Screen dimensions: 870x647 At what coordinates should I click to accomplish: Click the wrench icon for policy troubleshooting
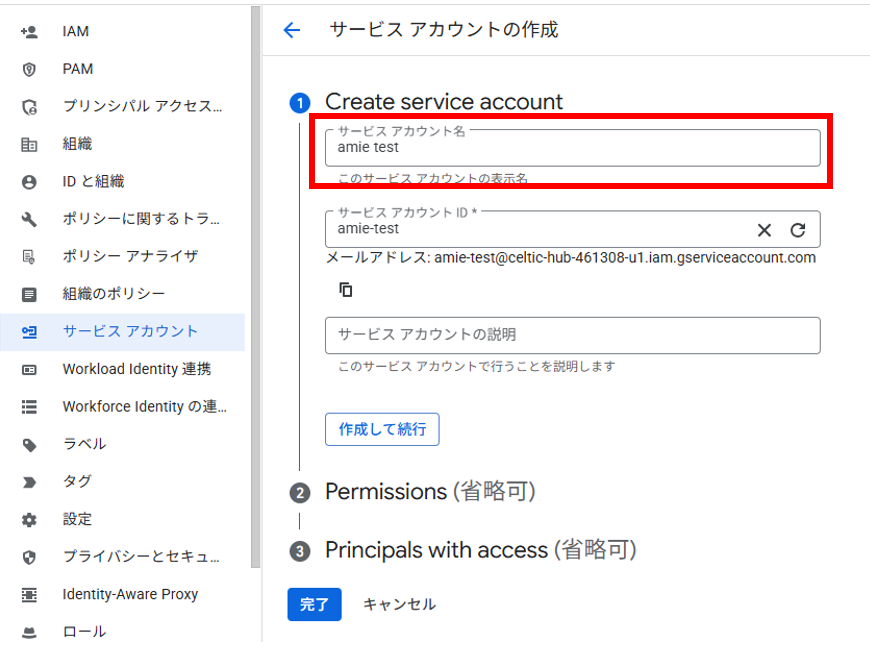(x=29, y=219)
